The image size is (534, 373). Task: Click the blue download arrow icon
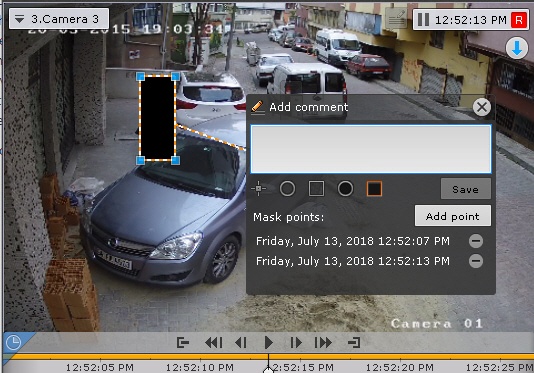[x=517, y=48]
